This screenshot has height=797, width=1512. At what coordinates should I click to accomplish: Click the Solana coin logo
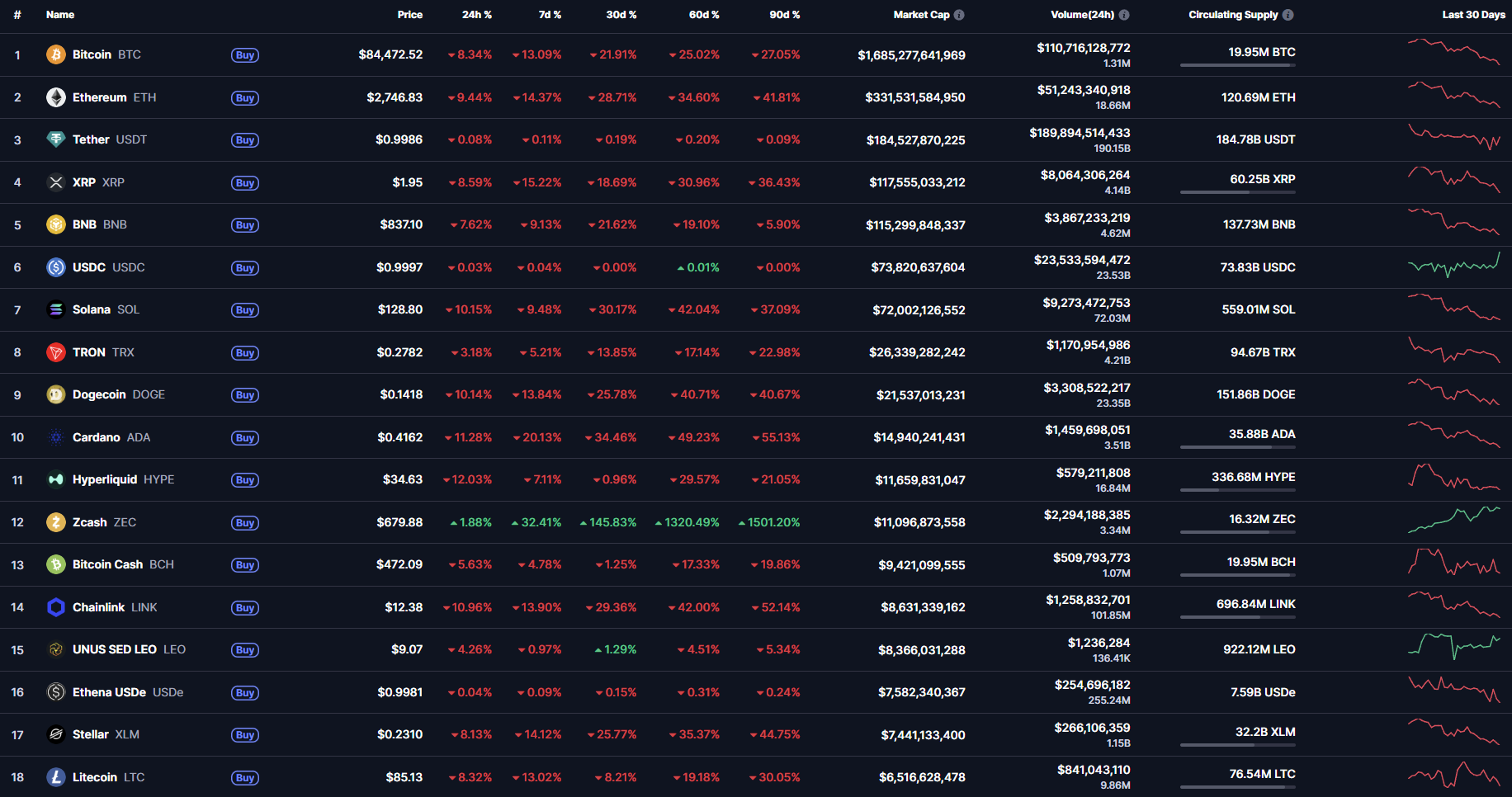point(56,309)
